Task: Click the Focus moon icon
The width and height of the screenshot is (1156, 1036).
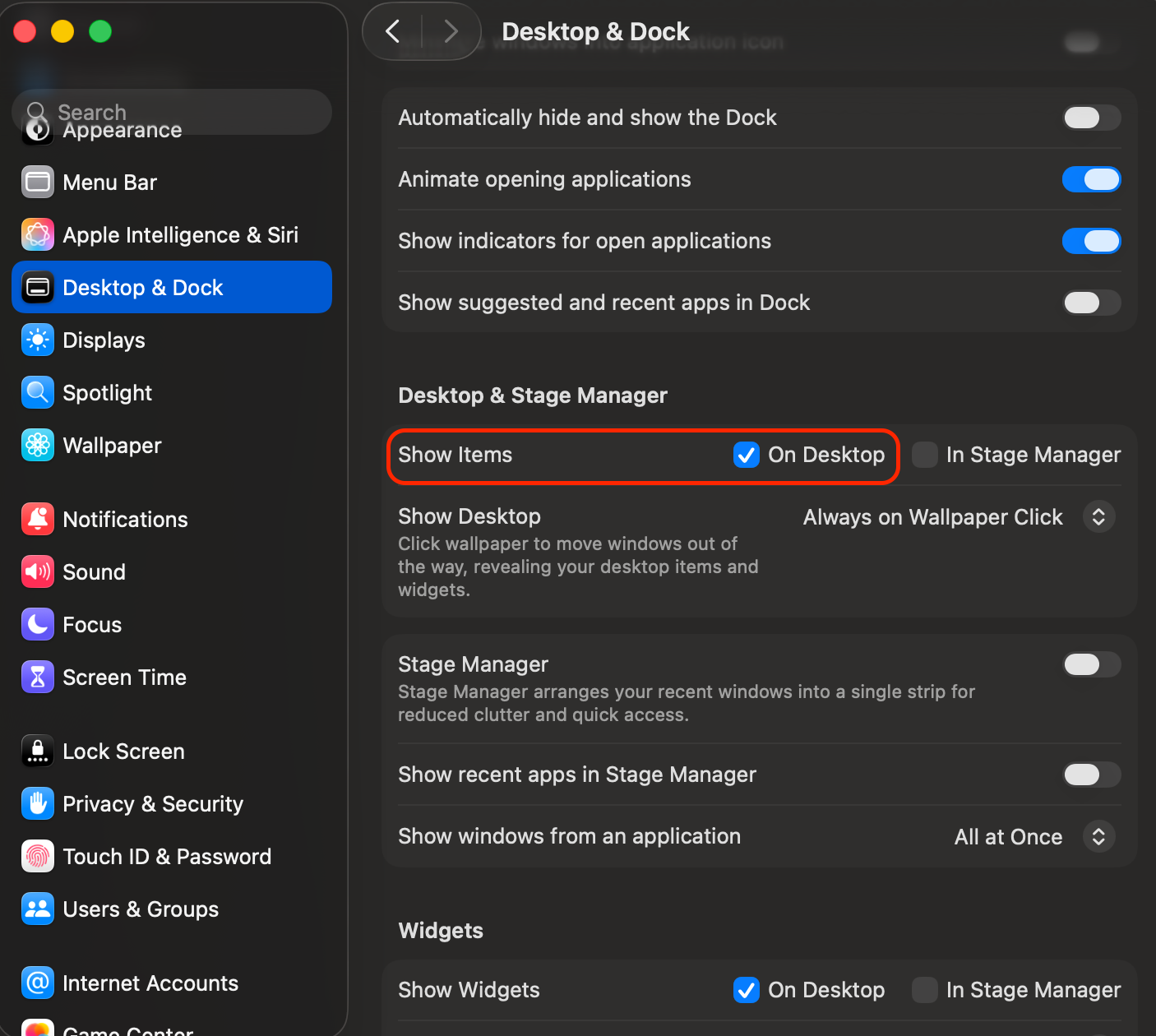Action: 38,624
